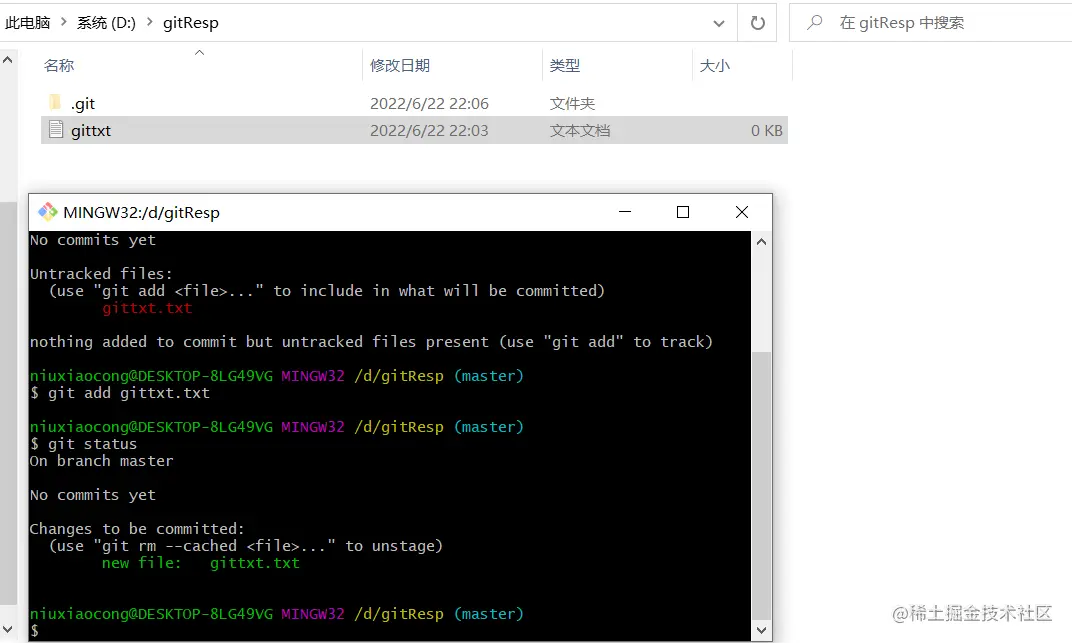1072x643 pixels.
Task: Click 'Untracked files:' line in terminal
Action: click(101, 274)
